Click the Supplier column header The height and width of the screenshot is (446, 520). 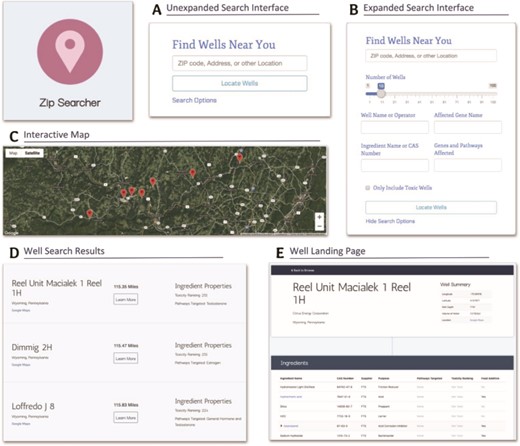367,378
